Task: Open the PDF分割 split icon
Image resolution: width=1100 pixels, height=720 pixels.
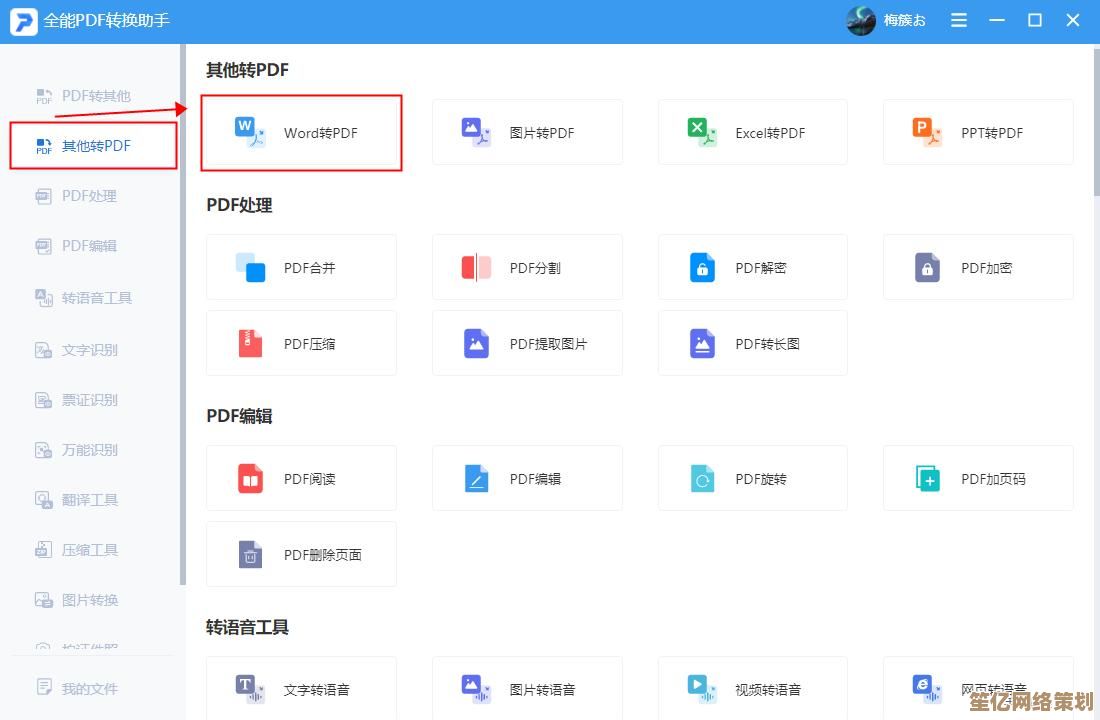Action: click(476, 267)
